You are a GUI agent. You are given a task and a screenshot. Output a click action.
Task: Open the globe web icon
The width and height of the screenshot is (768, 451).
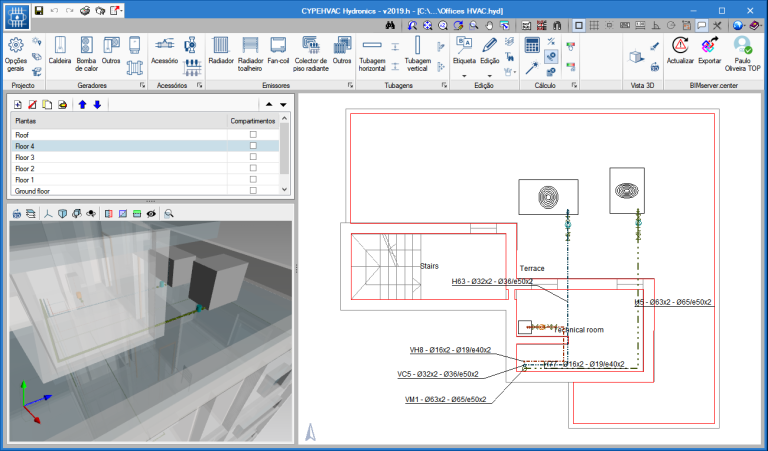tap(738, 25)
